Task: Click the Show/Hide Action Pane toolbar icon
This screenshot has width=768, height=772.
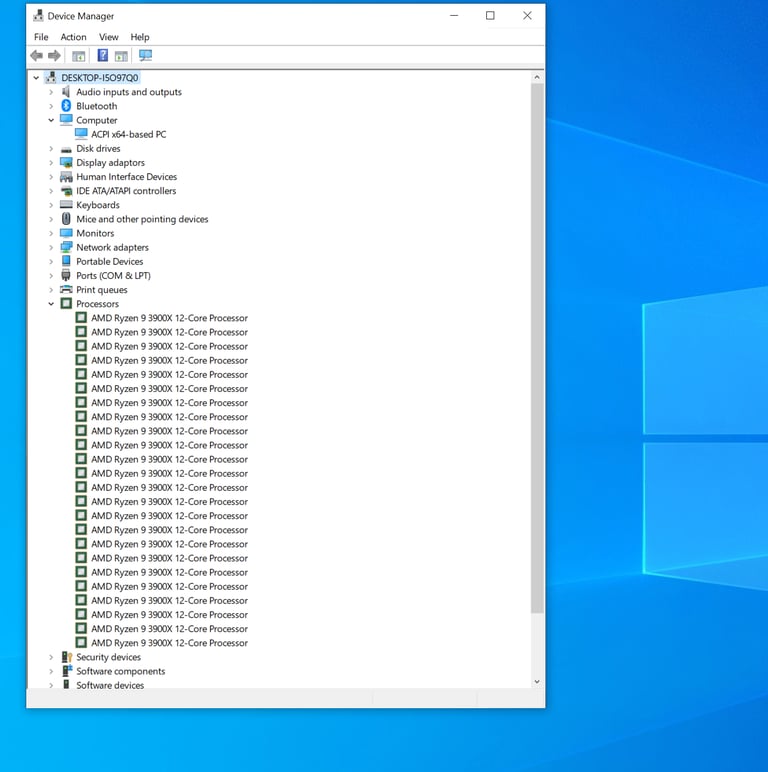Action: pos(121,56)
